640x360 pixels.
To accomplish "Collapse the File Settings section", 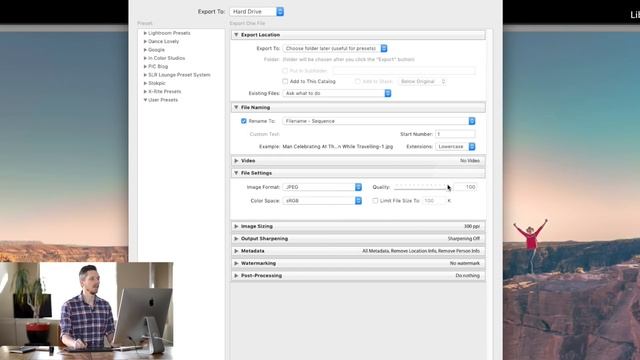I will tap(236, 173).
